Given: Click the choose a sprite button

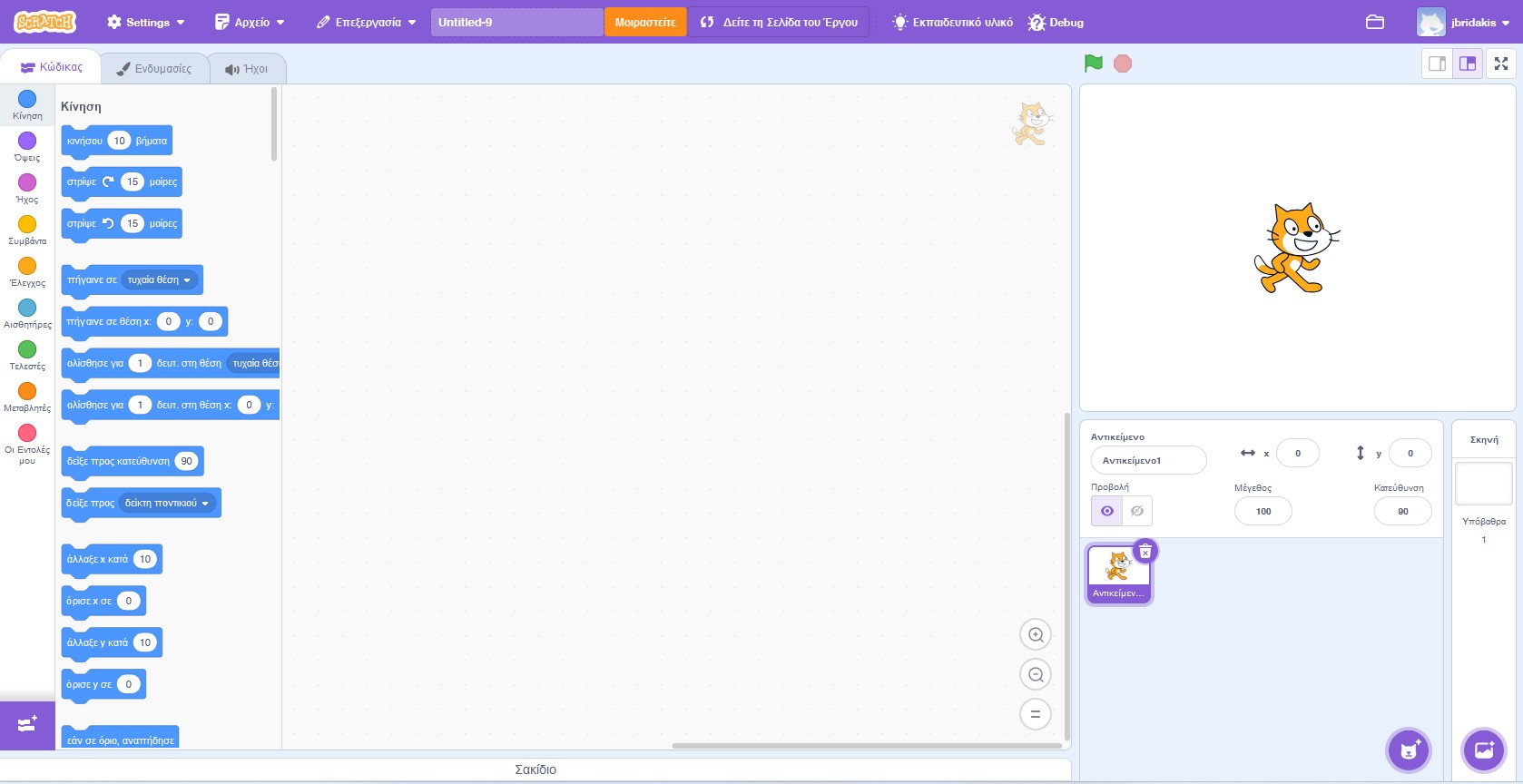Looking at the screenshot, I should click(1409, 750).
